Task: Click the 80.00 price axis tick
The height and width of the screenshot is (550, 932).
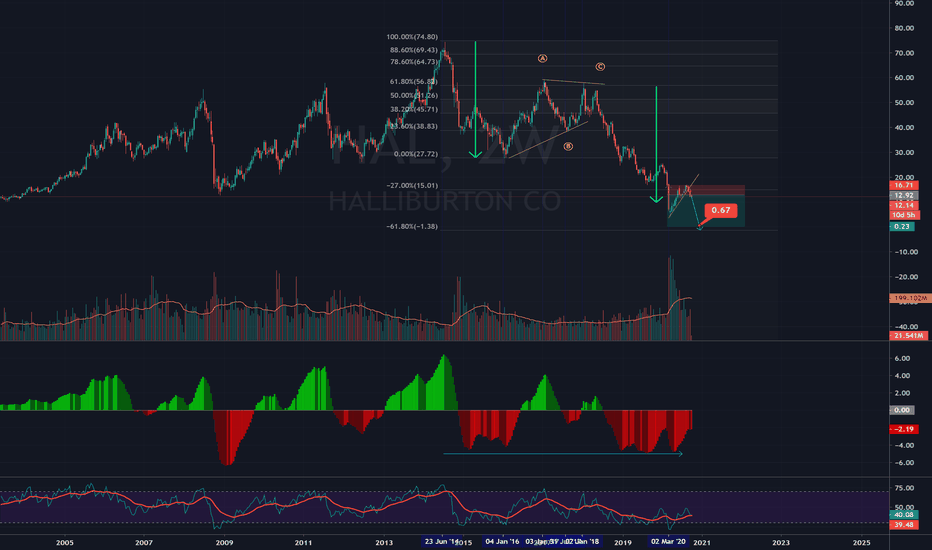Action: click(904, 28)
